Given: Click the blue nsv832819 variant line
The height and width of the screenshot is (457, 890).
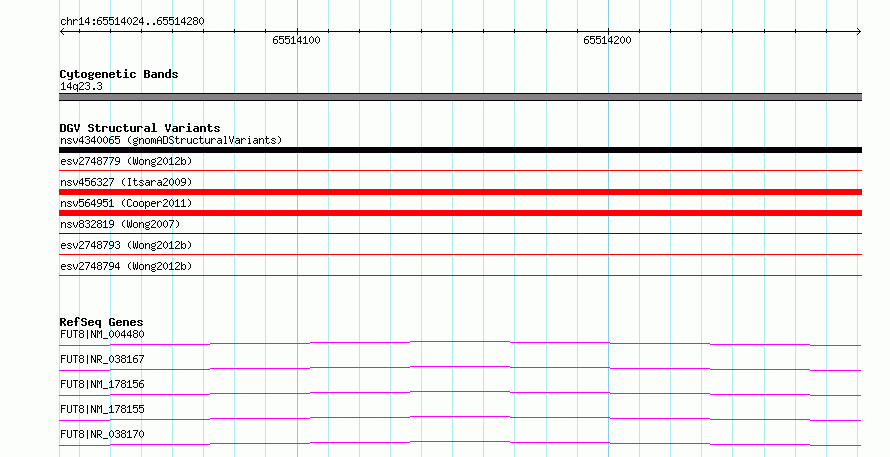Looking at the screenshot, I should pyautogui.click(x=460, y=233).
